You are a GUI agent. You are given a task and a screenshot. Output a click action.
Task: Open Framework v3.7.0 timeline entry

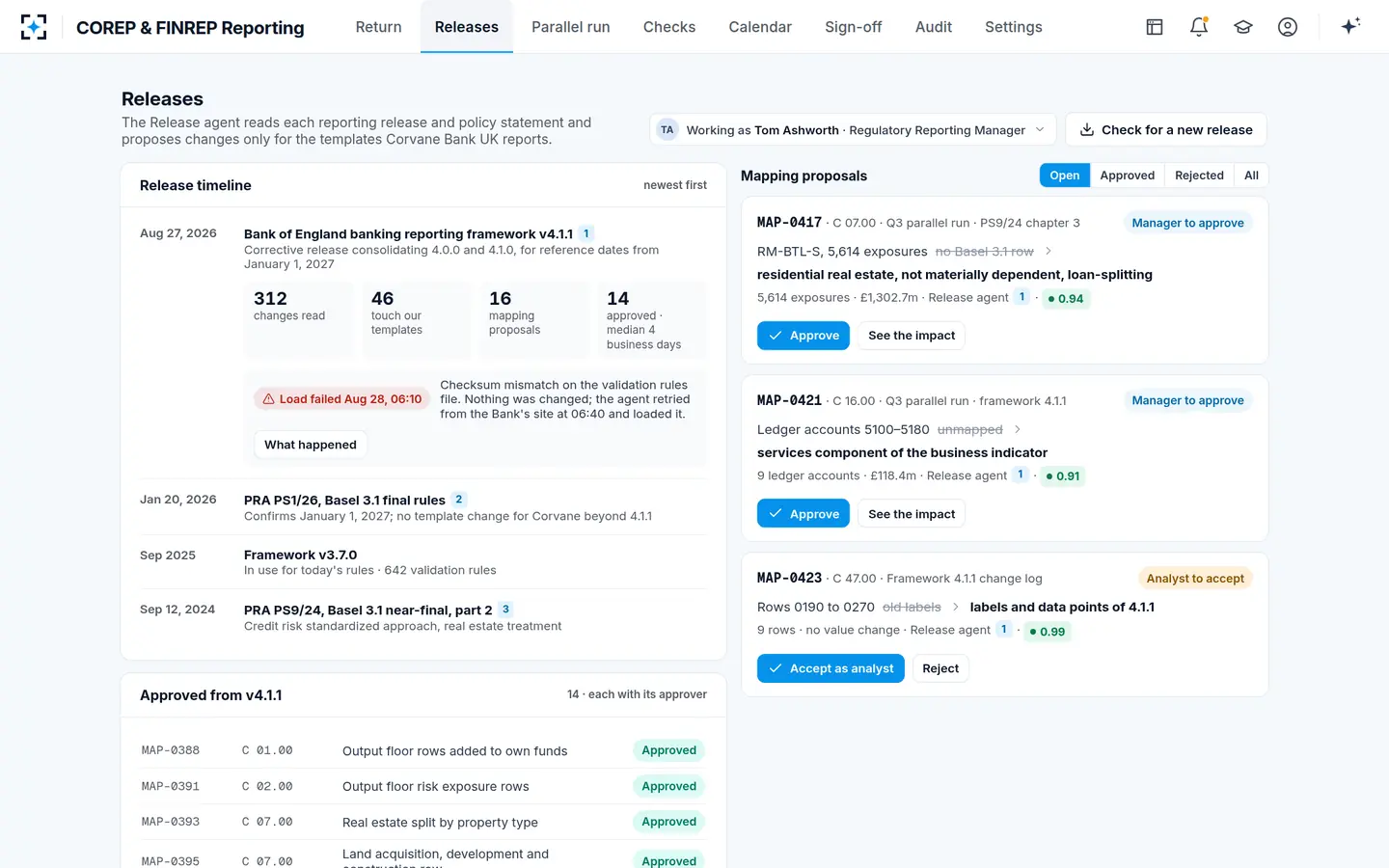(423, 562)
